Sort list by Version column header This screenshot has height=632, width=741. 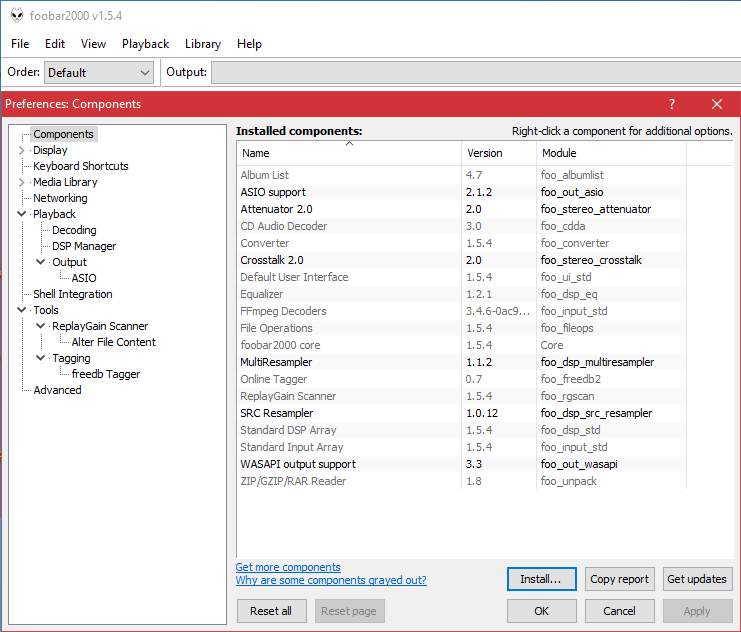pyautogui.click(x=499, y=153)
